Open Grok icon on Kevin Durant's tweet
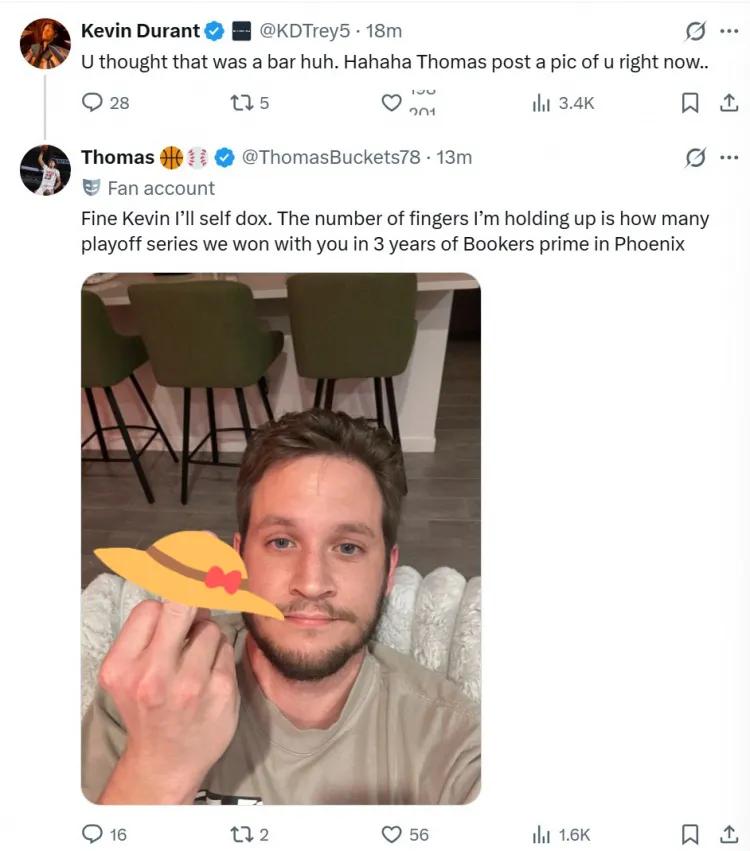Screen dimensions: 750x851 [695, 31]
